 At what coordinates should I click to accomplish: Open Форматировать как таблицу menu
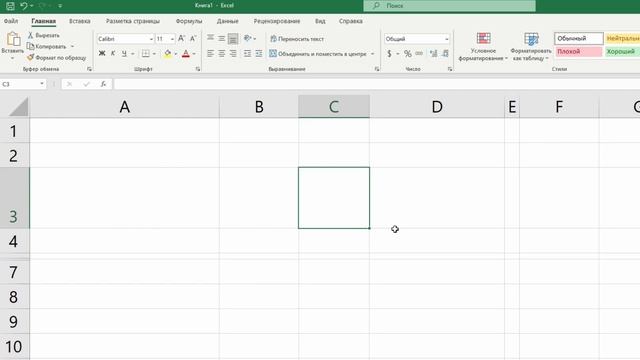click(x=531, y=47)
